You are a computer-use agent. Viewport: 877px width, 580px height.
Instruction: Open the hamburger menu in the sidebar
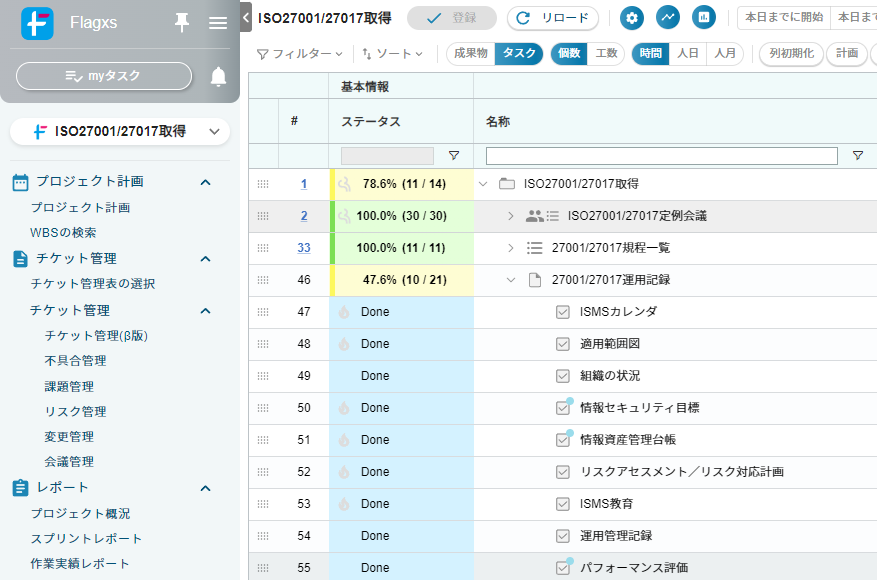[x=218, y=23]
